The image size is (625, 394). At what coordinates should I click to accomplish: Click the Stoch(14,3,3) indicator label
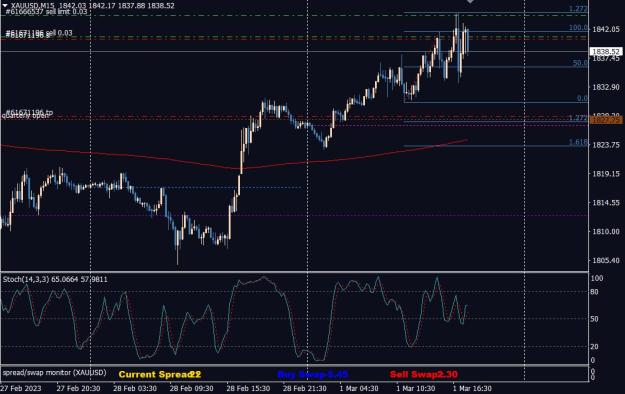point(55,280)
